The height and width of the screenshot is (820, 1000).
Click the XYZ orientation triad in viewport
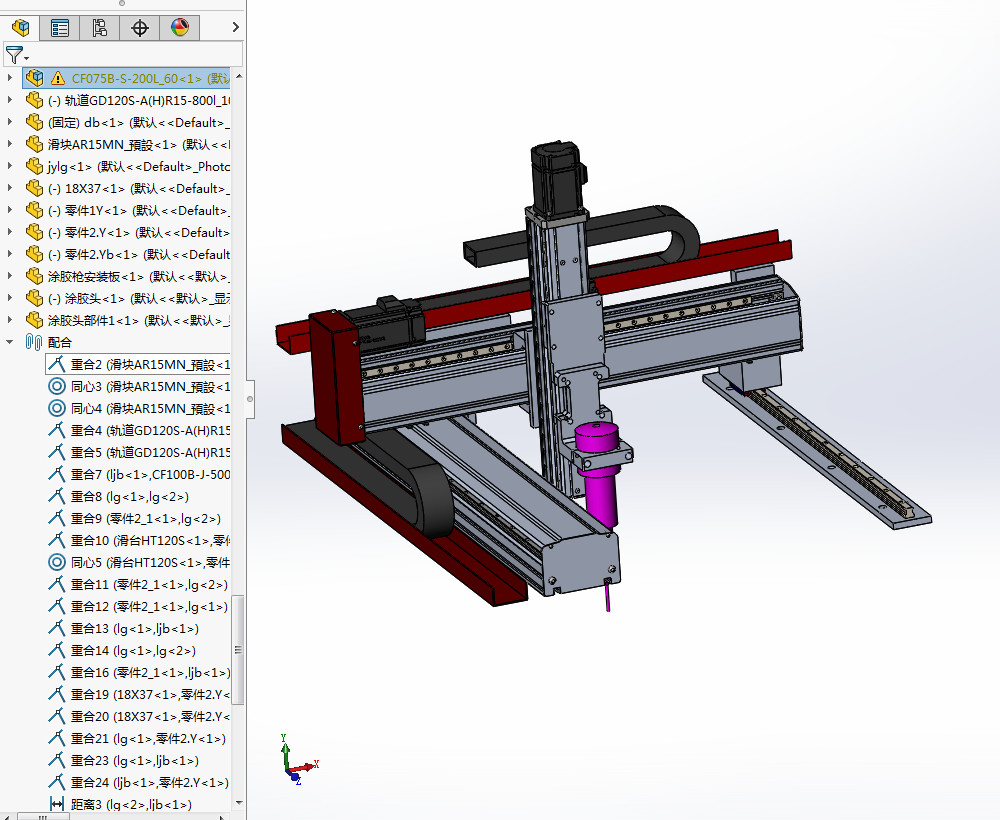pyautogui.click(x=297, y=760)
